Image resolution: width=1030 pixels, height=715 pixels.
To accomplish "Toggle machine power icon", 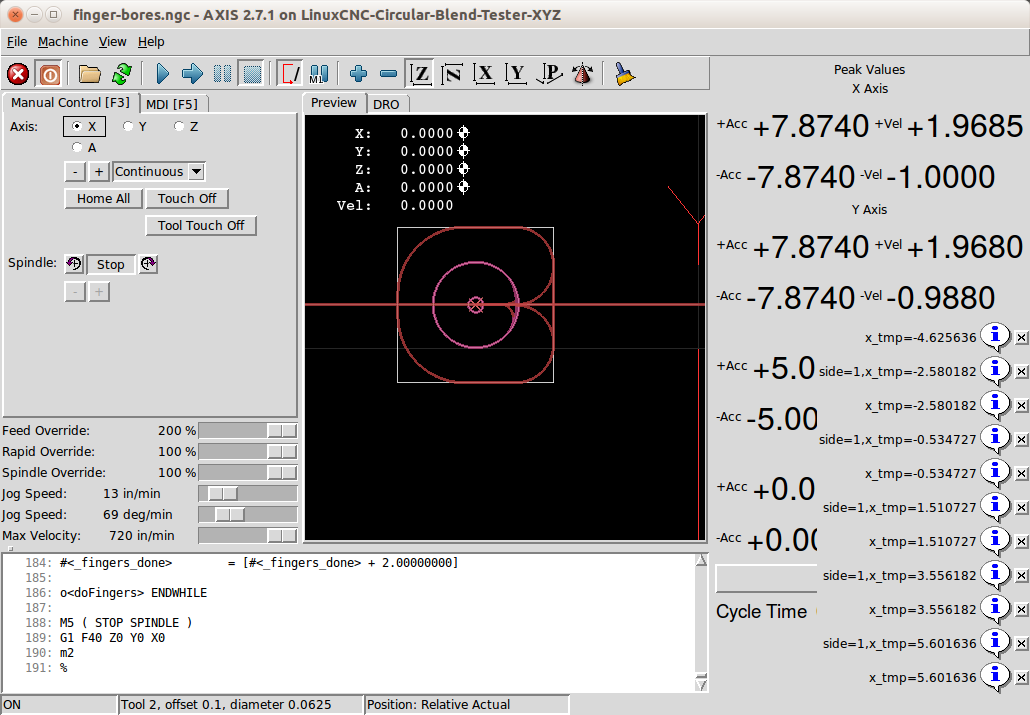I will coord(49,74).
